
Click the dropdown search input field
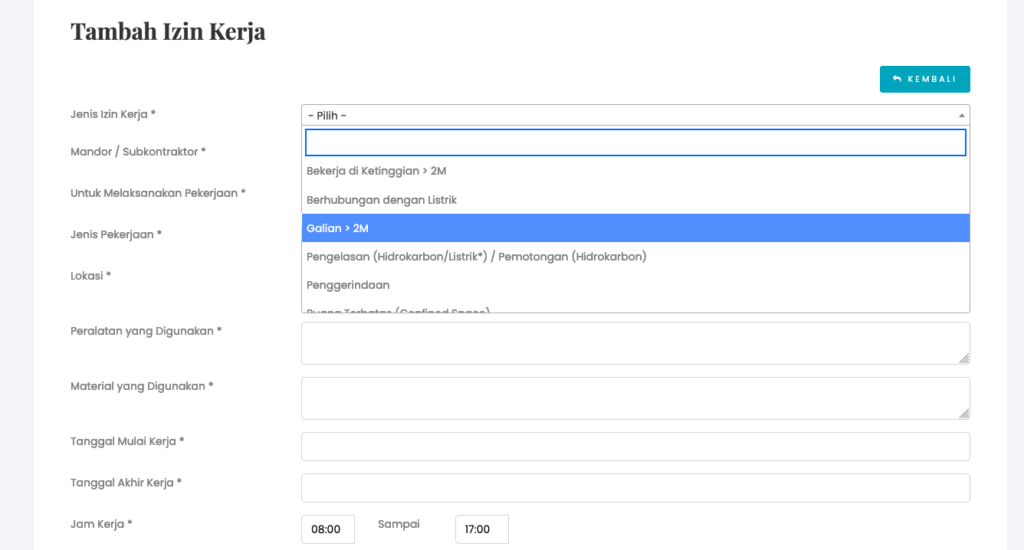point(635,142)
